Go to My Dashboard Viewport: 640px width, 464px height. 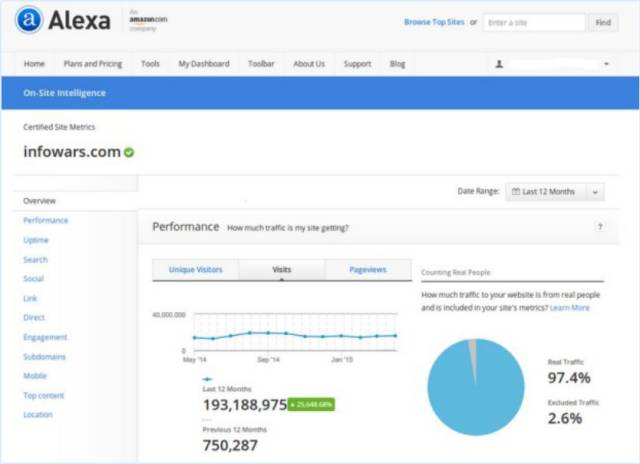click(204, 64)
